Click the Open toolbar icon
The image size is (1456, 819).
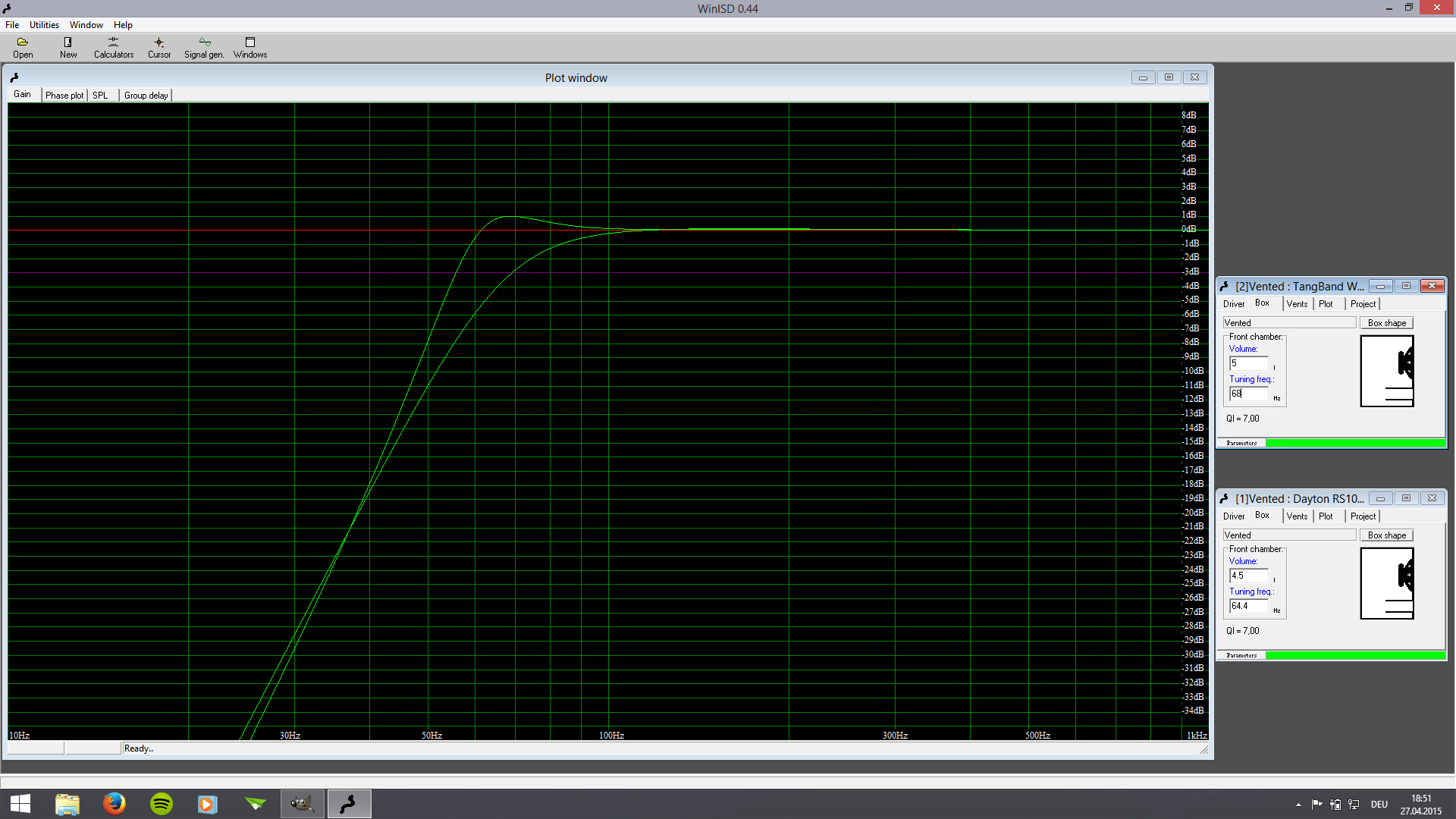pos(23,47)
